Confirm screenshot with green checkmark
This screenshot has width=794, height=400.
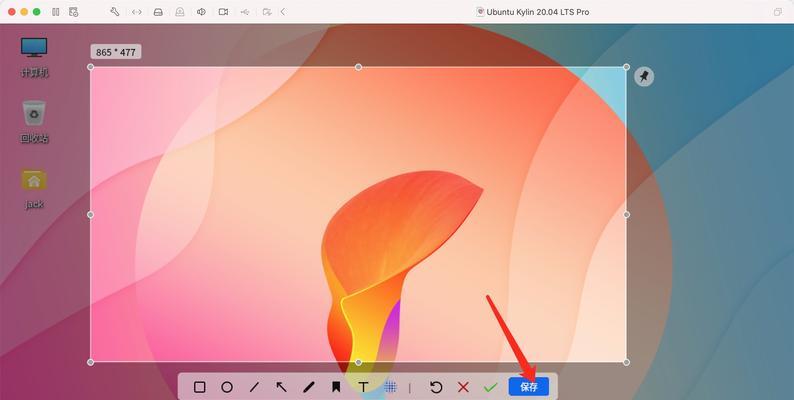[x=490, y=387]
